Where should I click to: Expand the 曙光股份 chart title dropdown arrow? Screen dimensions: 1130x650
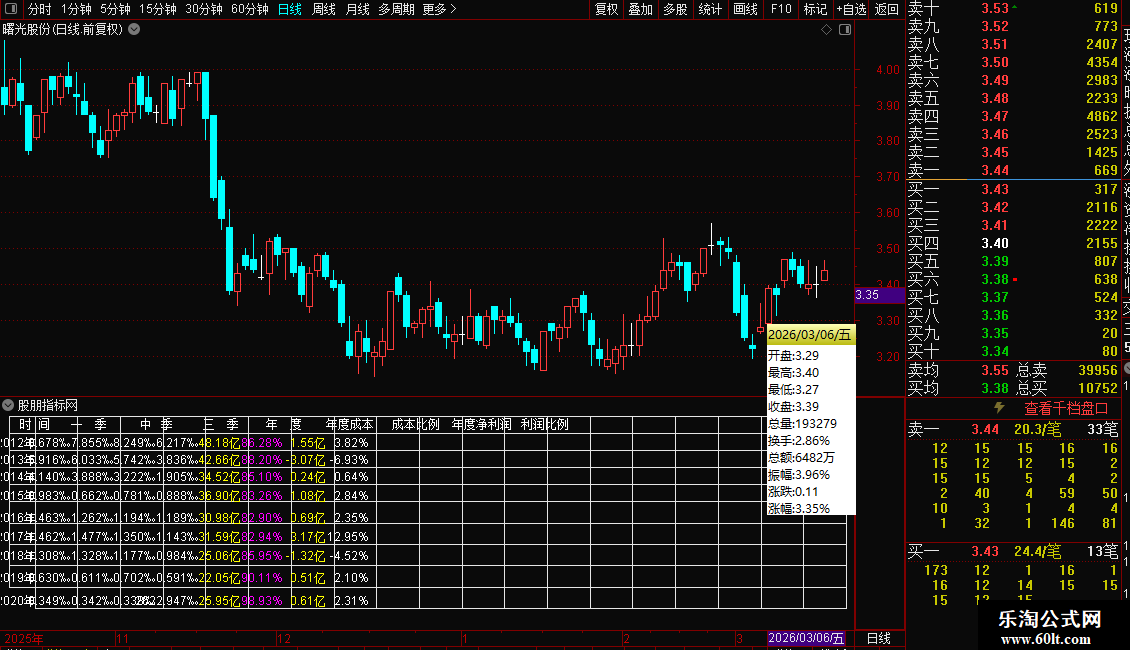tap(134, 30)
